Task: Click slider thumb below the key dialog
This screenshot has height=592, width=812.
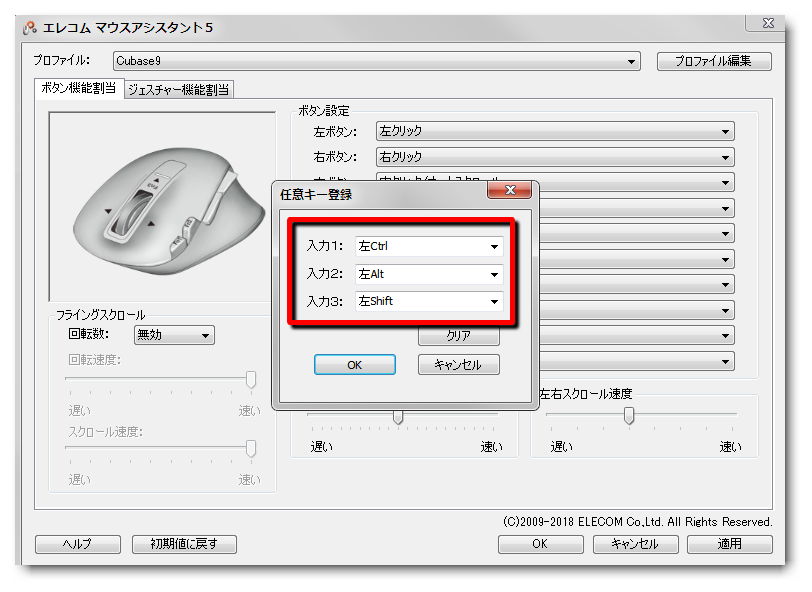Action: (398, 417)
